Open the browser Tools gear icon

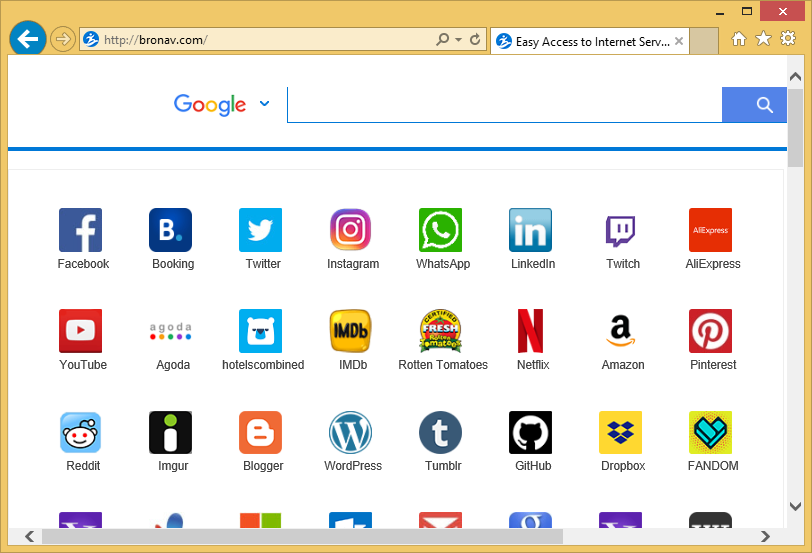[788, 39]
